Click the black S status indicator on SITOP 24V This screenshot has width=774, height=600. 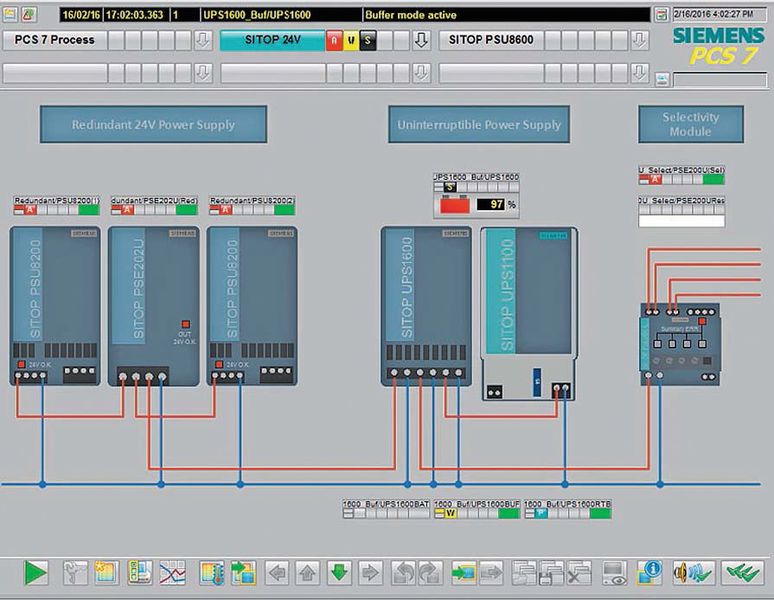click(x=368, y=40)
